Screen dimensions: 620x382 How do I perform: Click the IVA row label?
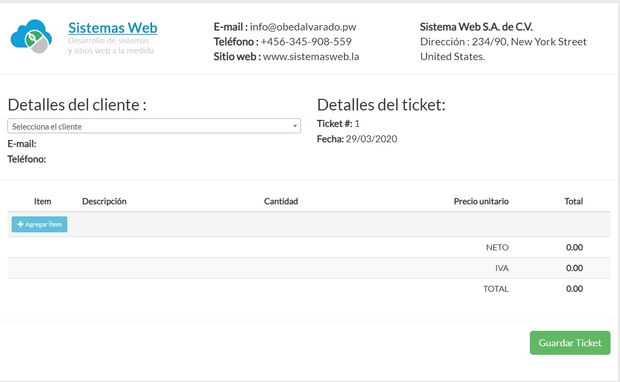pyautogui.click(x=502, y=268)
